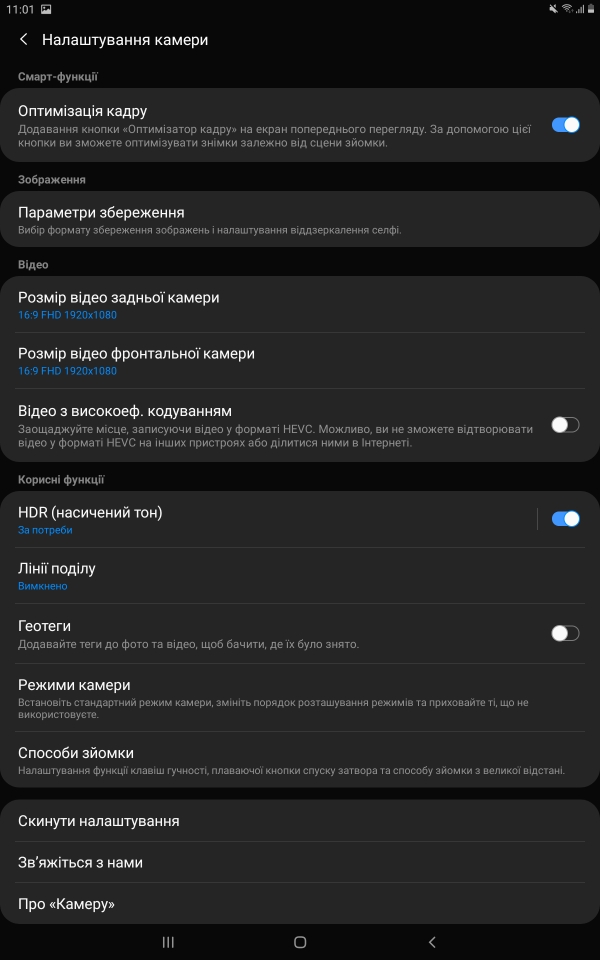Open Про «Камеру» info
600x960 pixels.
coord(300,904)
